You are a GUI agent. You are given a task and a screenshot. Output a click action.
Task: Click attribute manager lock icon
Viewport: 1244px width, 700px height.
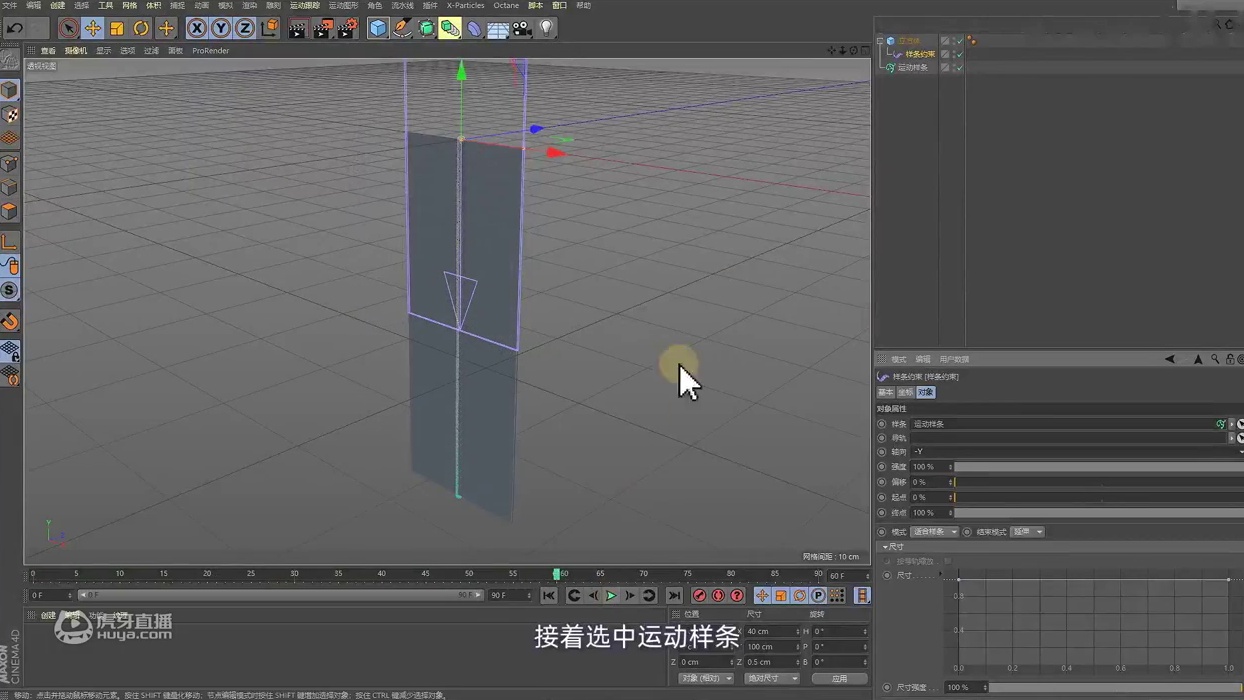click(x=1230, y=359)
